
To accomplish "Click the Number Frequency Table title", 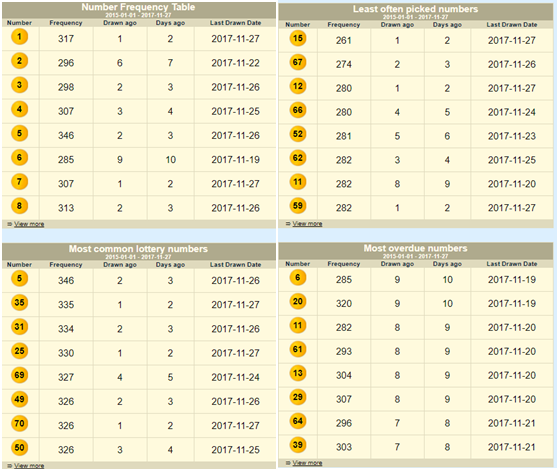I will point(138,7).
